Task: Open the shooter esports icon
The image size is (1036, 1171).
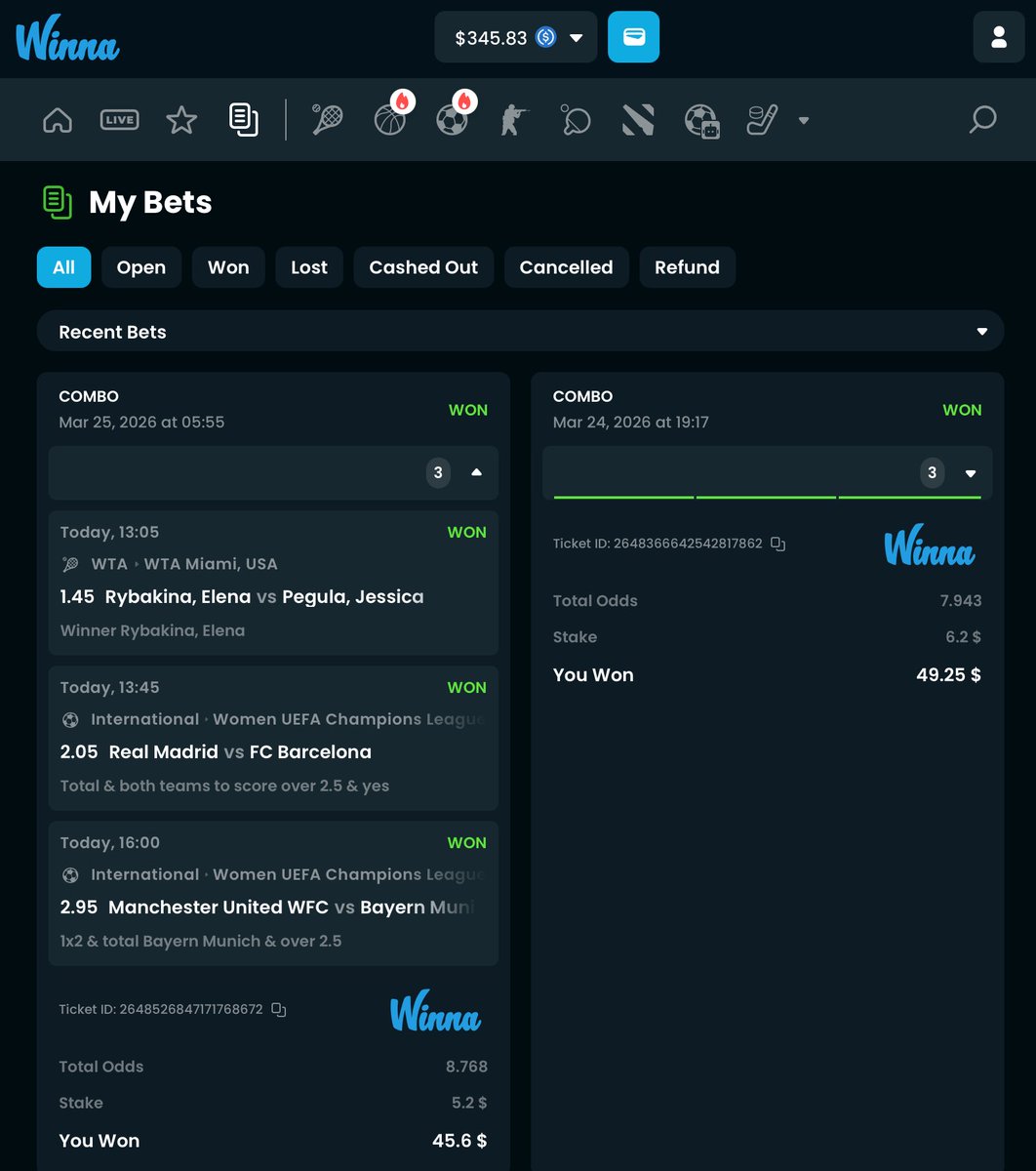Action: (x=513, y=120)
